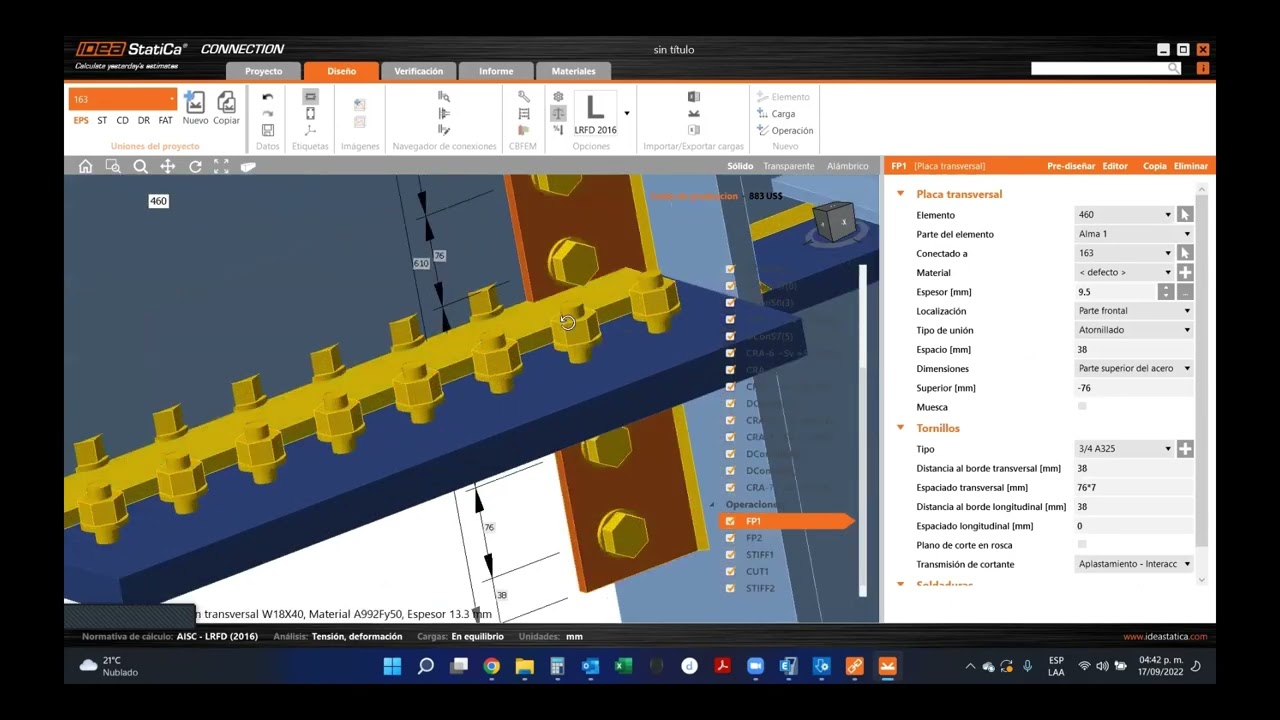Select the LRFD 2016 code button

[x=595, y=113]
